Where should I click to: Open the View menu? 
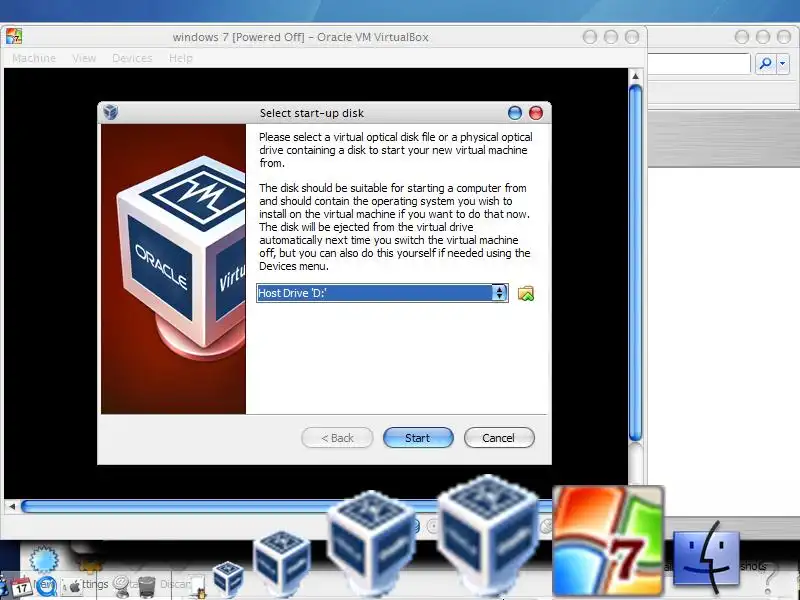[x=84, y=58]
